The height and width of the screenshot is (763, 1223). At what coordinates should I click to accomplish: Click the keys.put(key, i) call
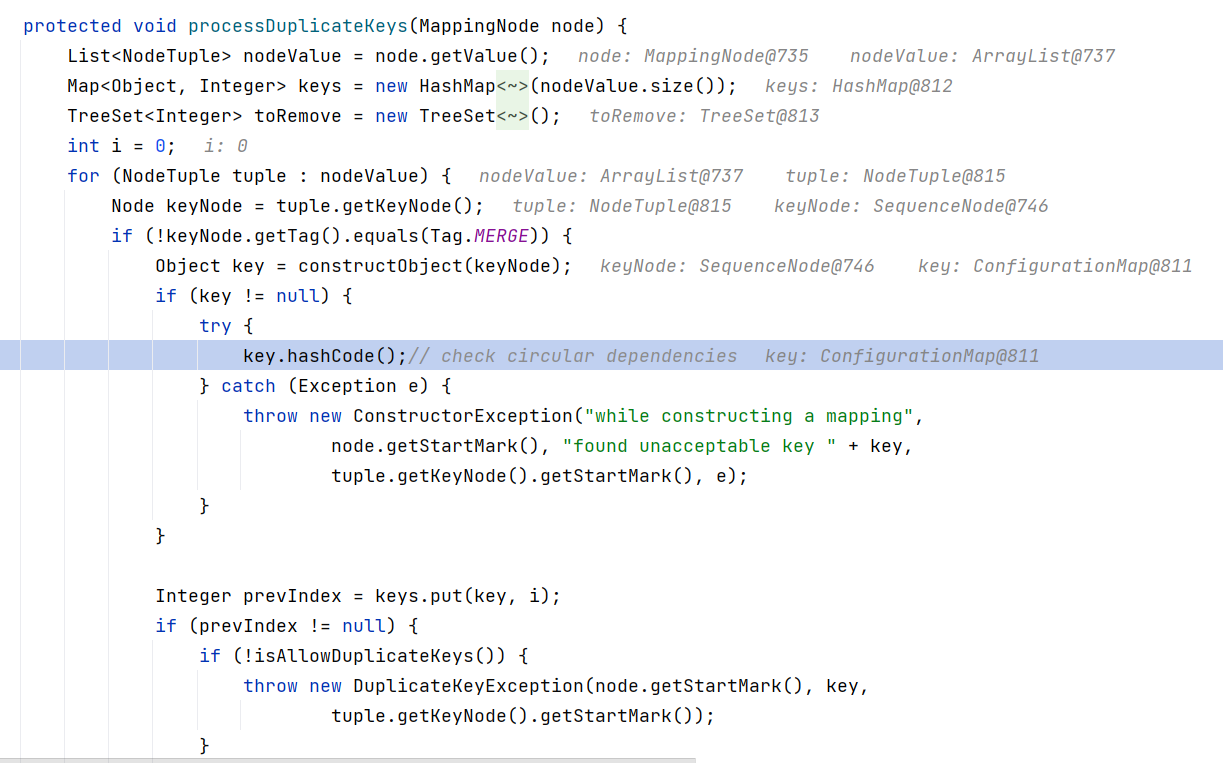(463, 596)
